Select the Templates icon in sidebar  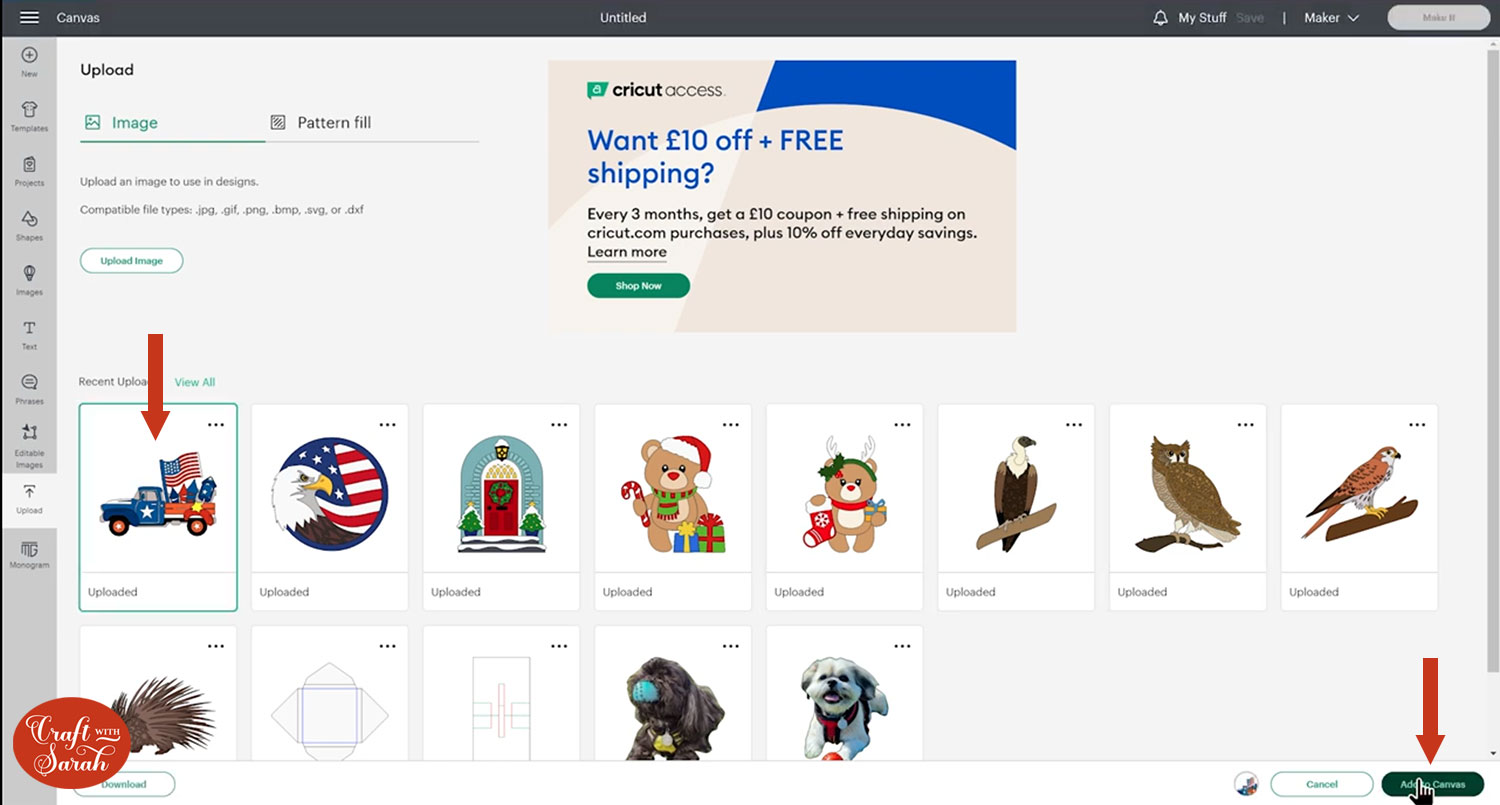coord(29,110)
